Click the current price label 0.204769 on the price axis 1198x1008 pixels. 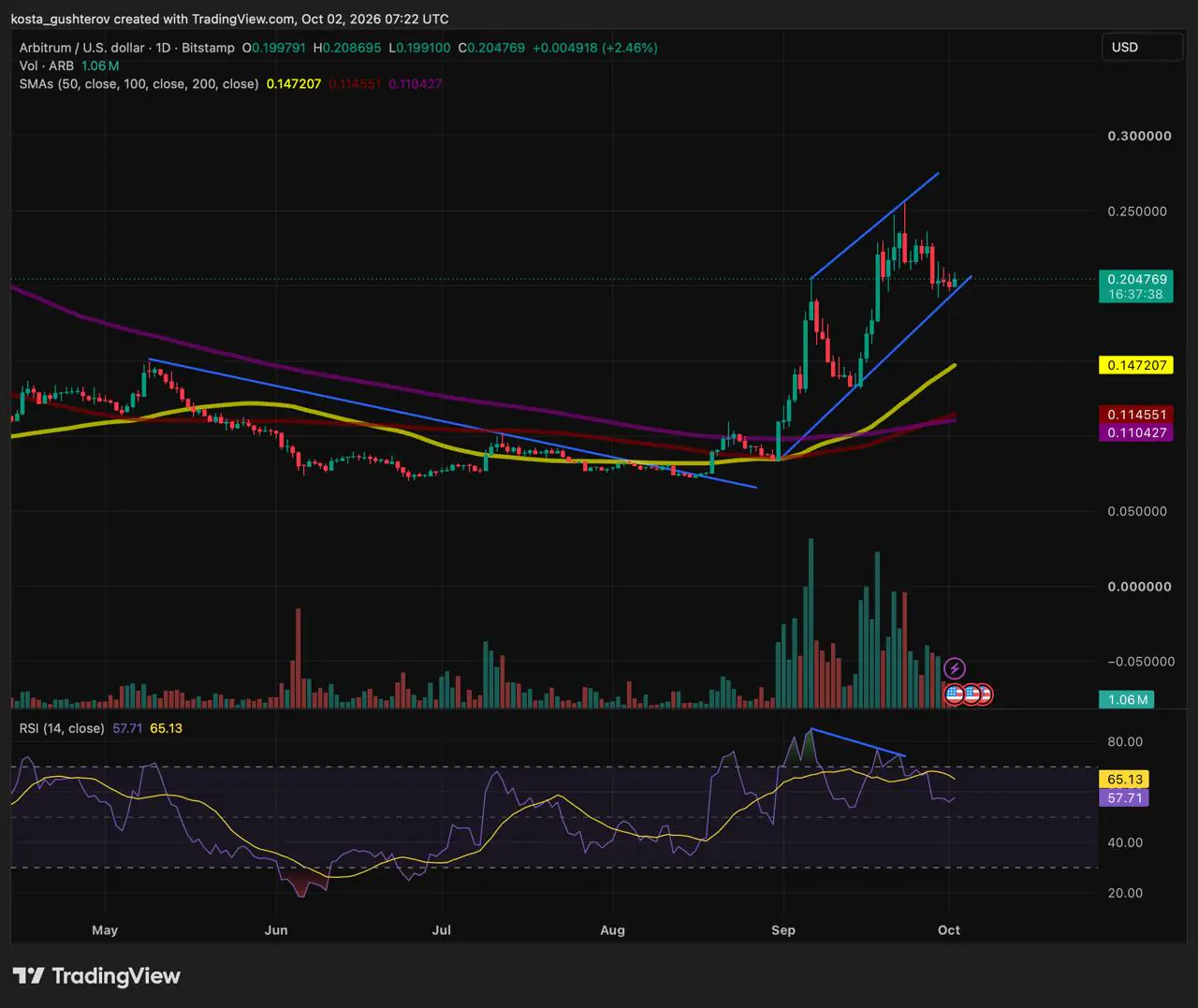click(x=1136, y=279)
